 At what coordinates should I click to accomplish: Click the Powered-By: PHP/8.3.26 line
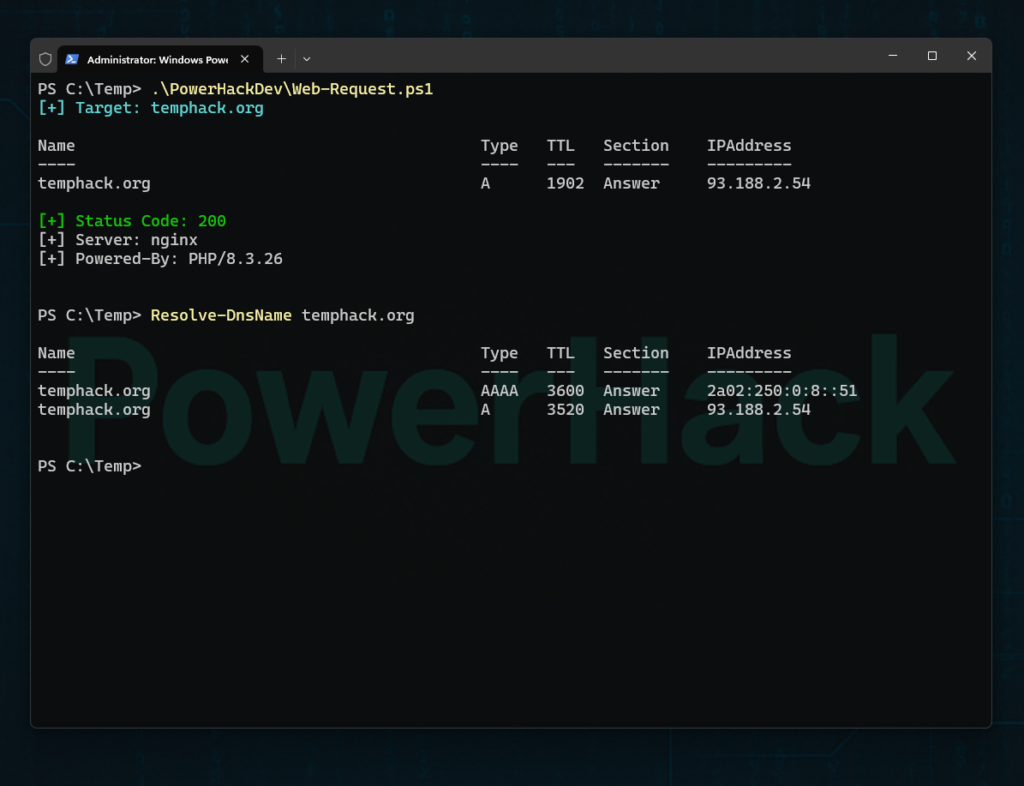coord(160,259)
